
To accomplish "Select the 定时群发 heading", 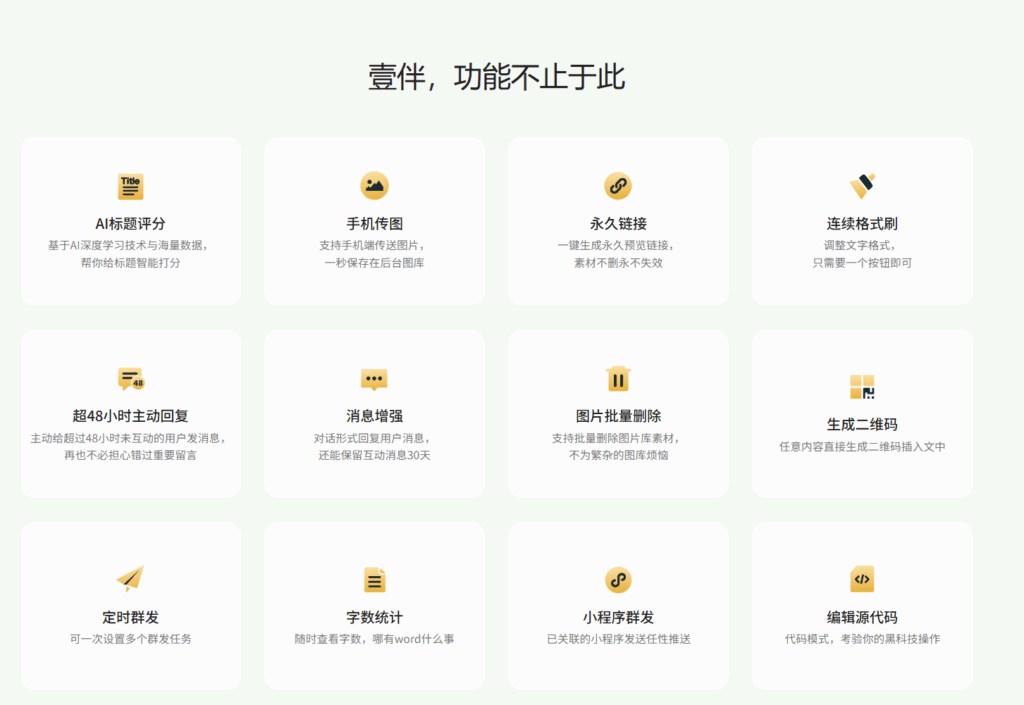I will click(131, 618).
